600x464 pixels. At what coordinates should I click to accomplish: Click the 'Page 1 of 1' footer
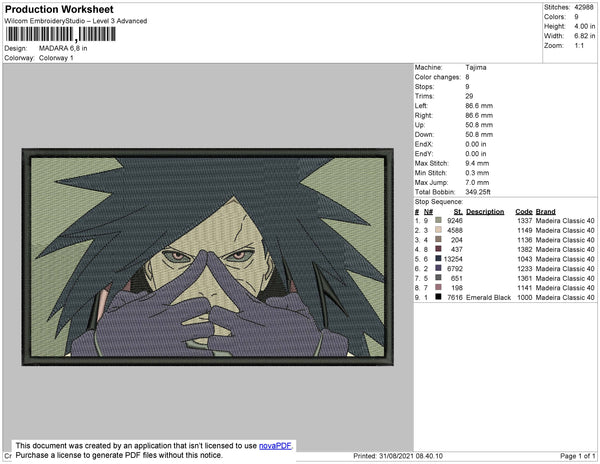coord(578,456)
